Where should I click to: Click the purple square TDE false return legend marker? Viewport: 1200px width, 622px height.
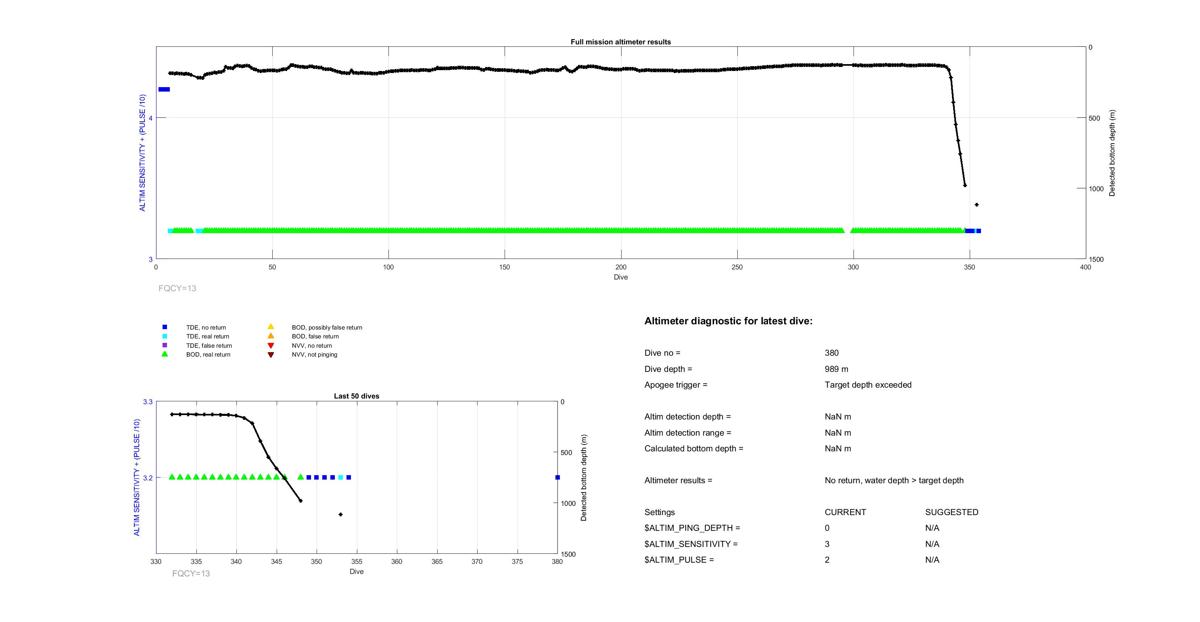point(165,345)
